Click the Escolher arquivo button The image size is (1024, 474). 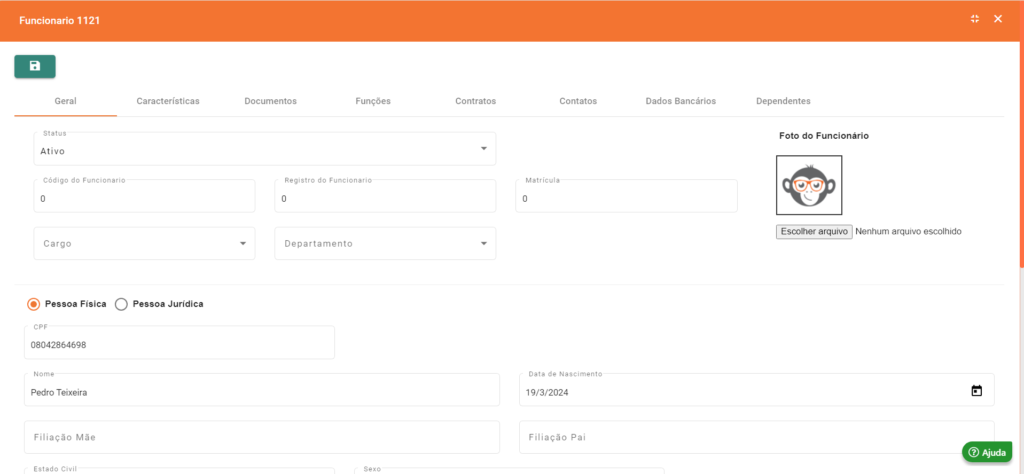point(814,231)
